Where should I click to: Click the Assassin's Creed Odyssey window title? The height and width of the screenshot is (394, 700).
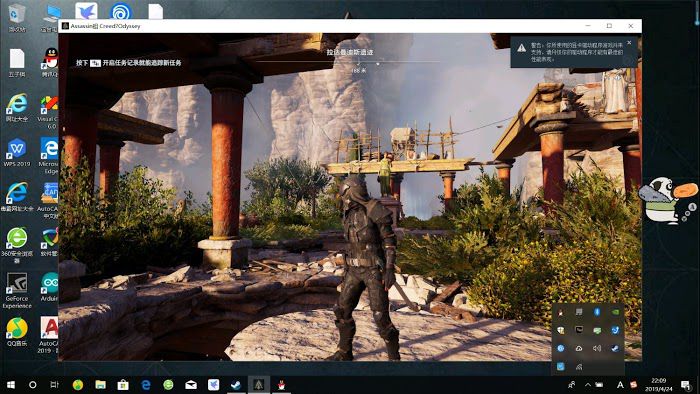(x=105, y=26)
